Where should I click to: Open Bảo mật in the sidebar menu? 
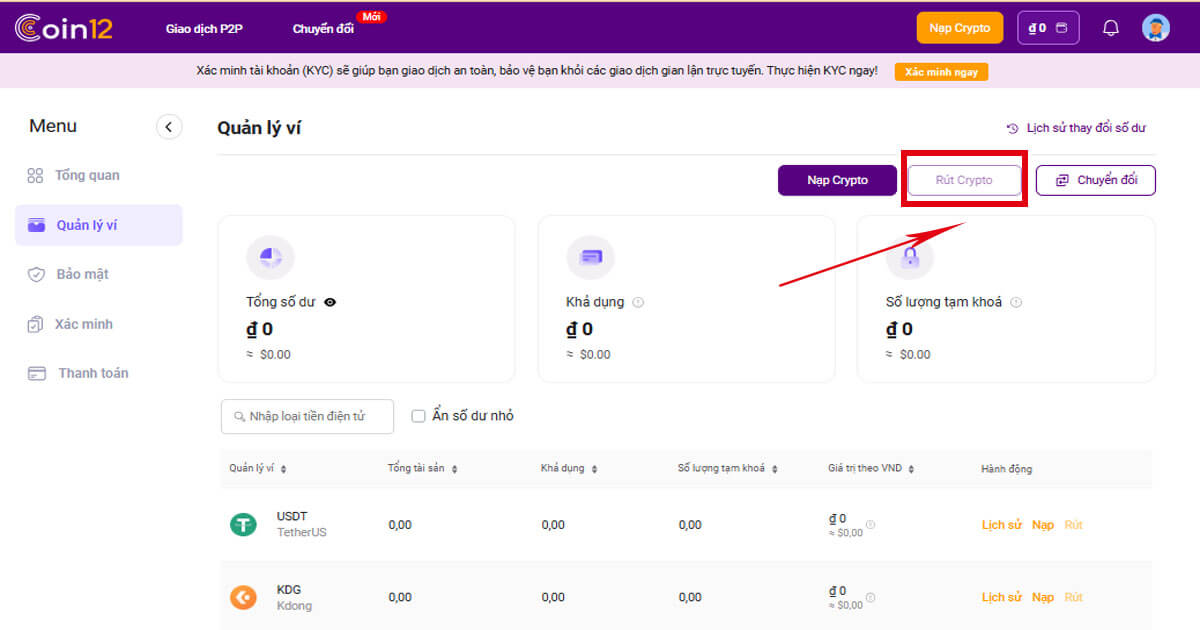(81, 274)
